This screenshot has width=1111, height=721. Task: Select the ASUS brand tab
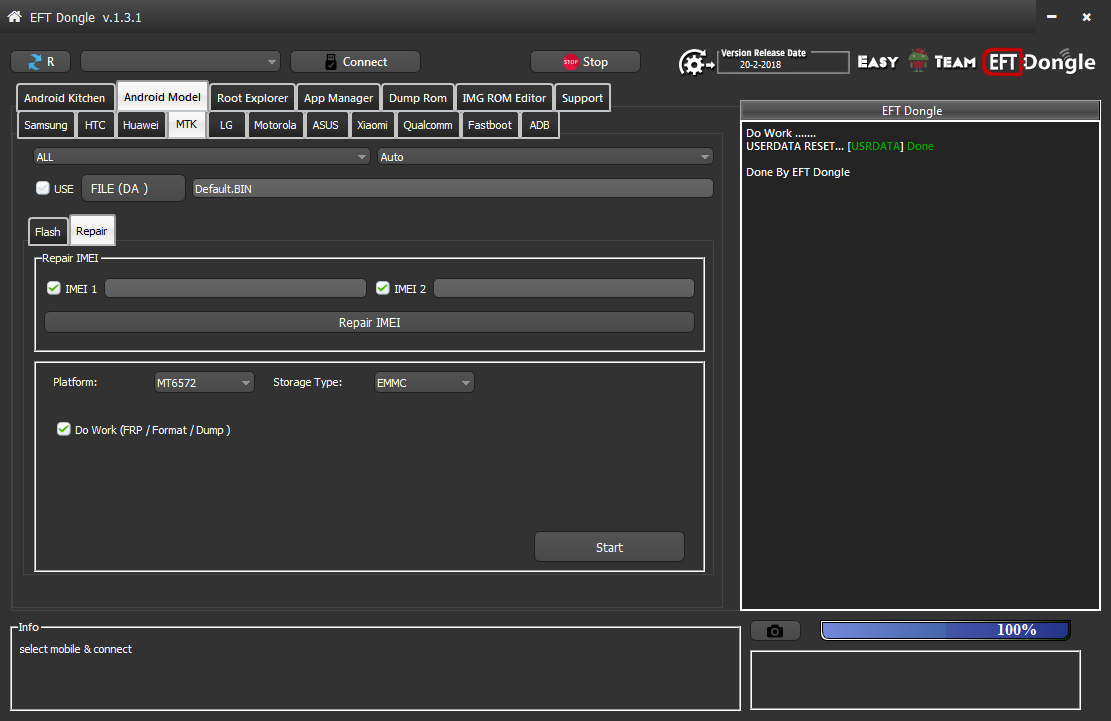pos(325,125)
